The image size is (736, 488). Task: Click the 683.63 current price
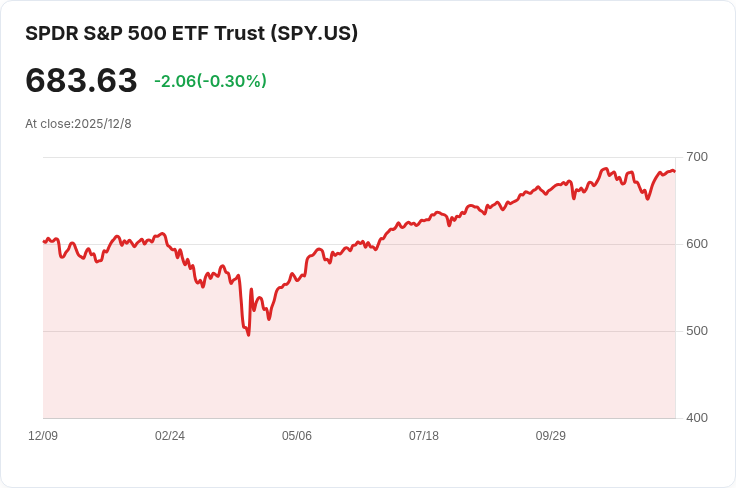tap(81, 81)
